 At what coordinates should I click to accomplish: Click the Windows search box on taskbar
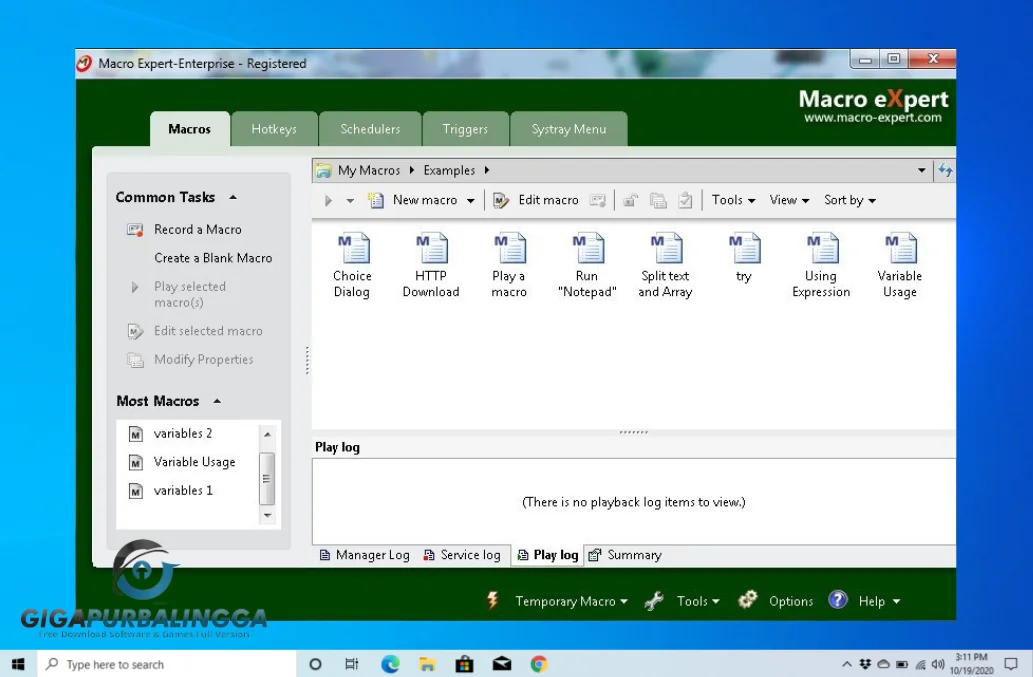167,664
